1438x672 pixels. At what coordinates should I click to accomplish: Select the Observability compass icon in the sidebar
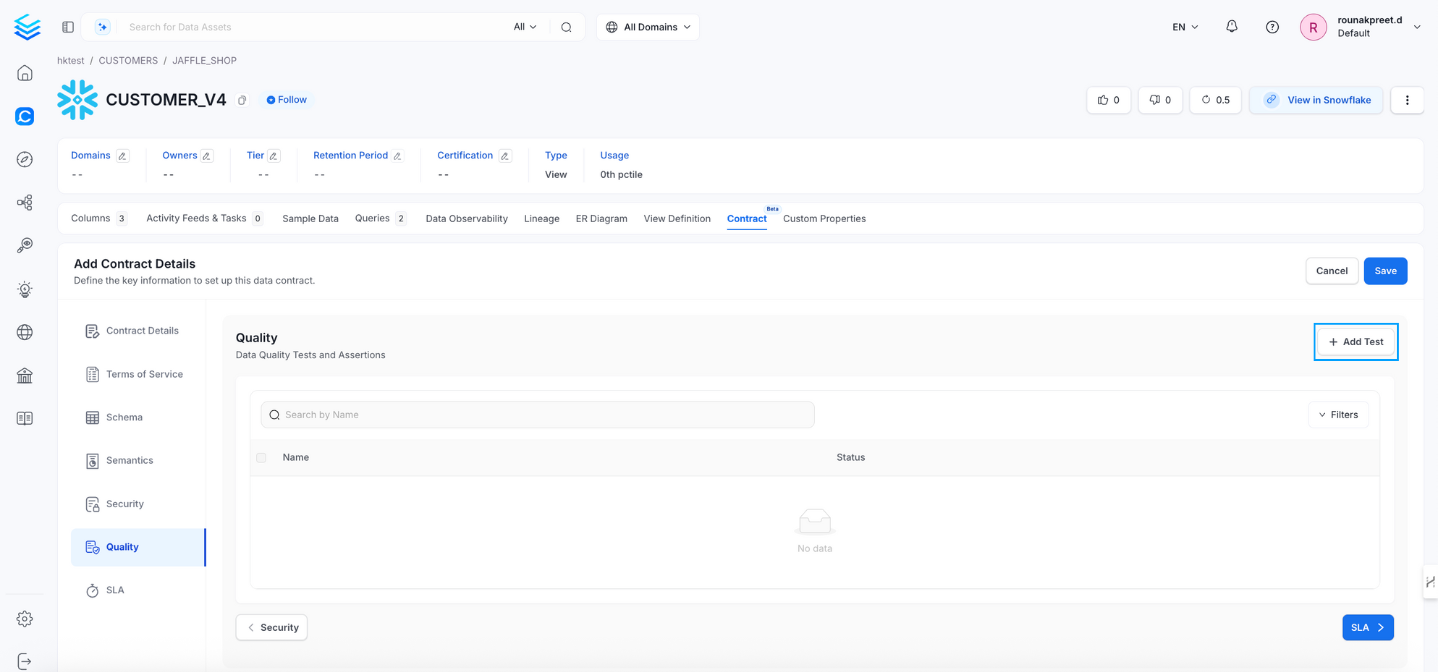pyautogui.click(x=25, y=159)
